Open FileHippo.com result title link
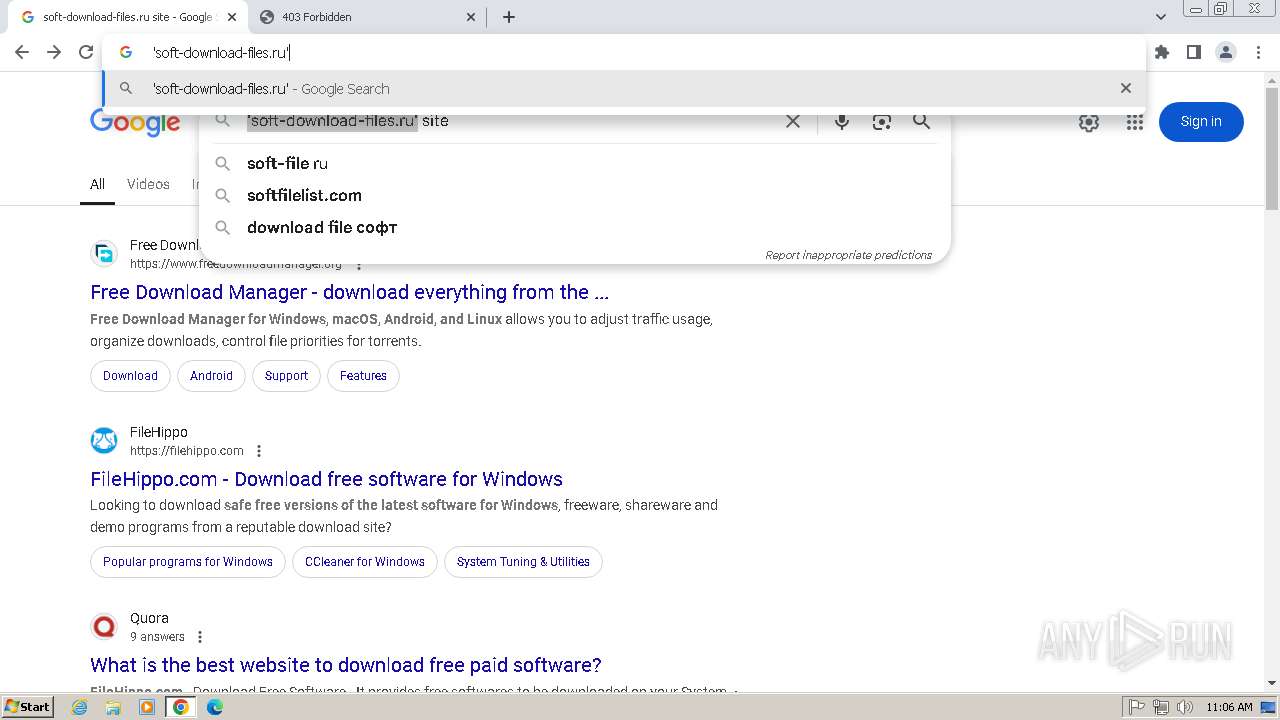The image size is (1280, 720). 326,479
